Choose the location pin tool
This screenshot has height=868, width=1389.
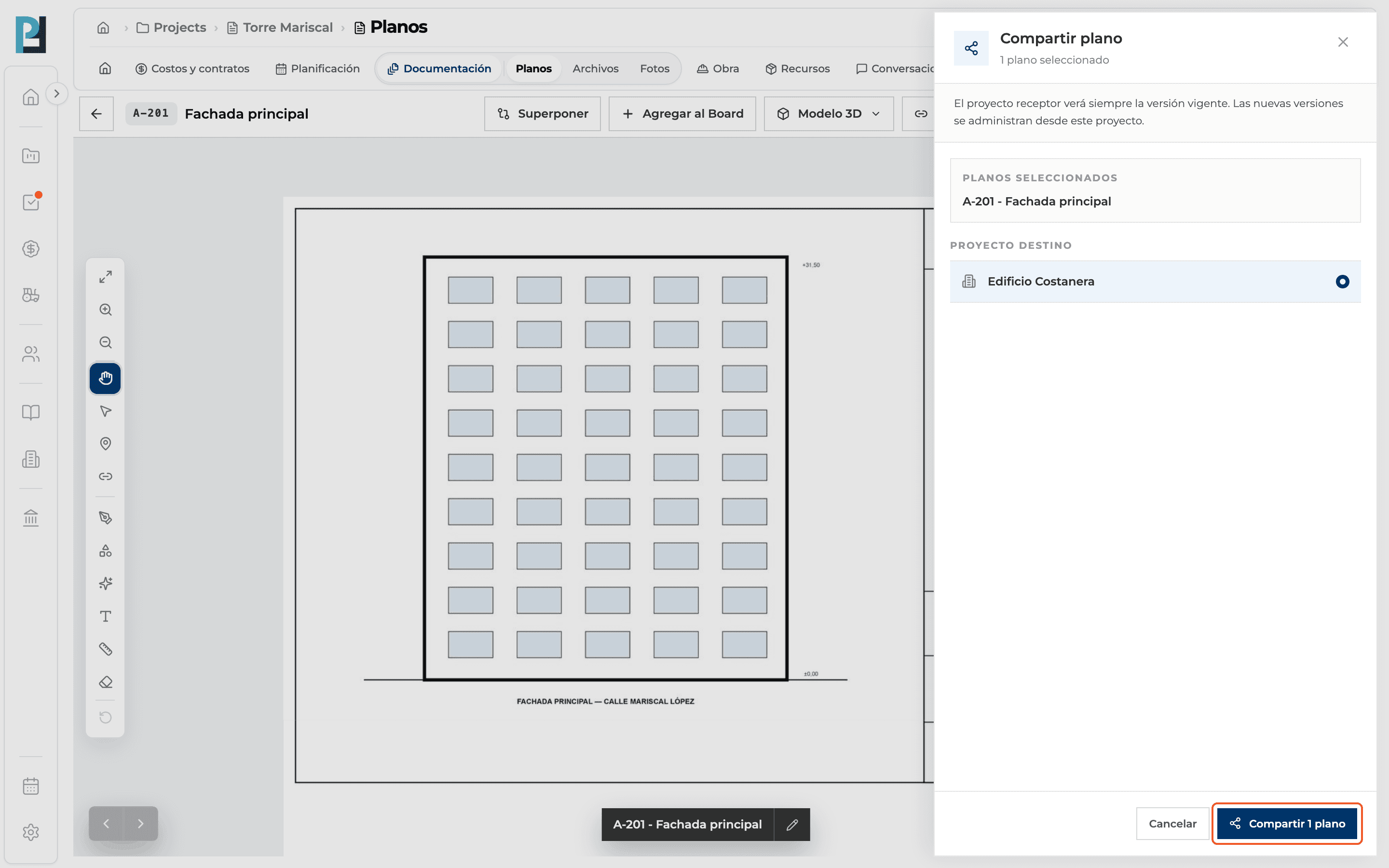coord(105,444)
